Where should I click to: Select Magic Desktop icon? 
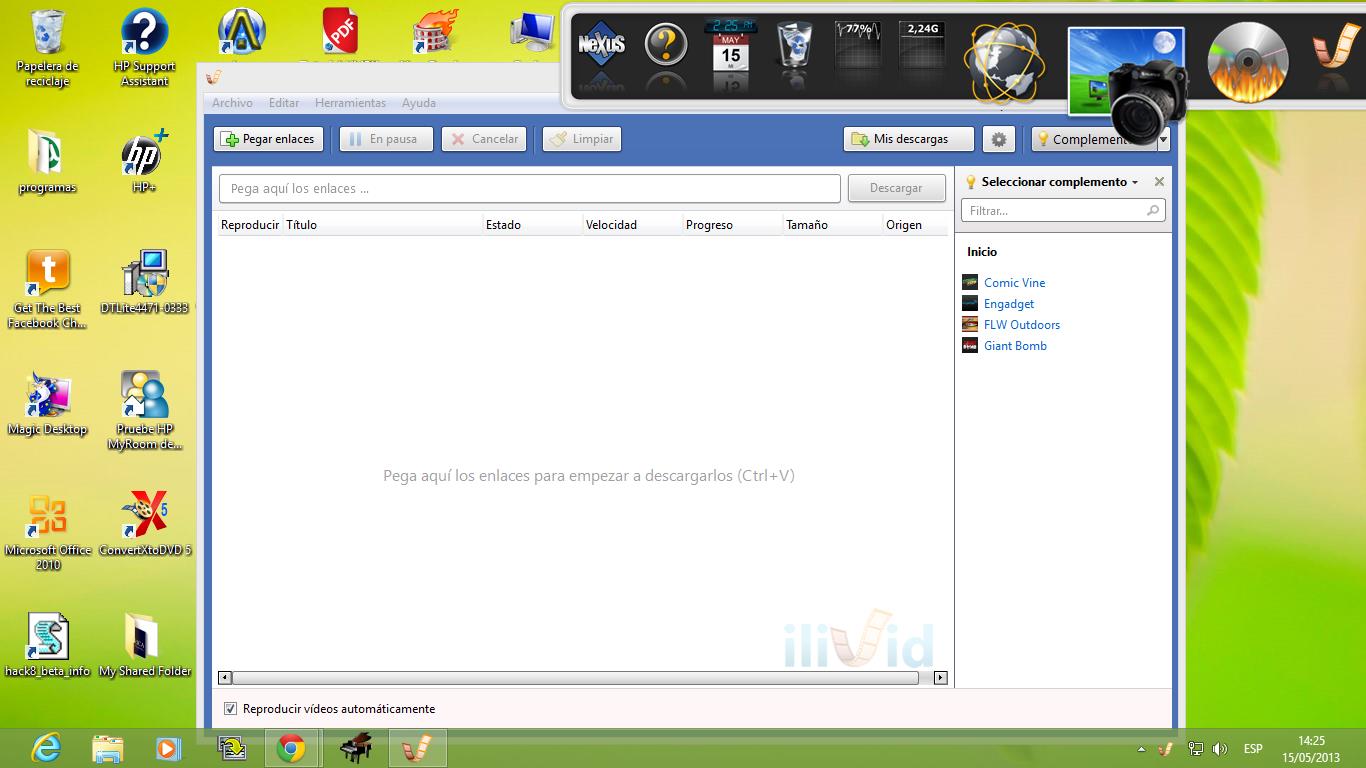click(x=48, y=404)
